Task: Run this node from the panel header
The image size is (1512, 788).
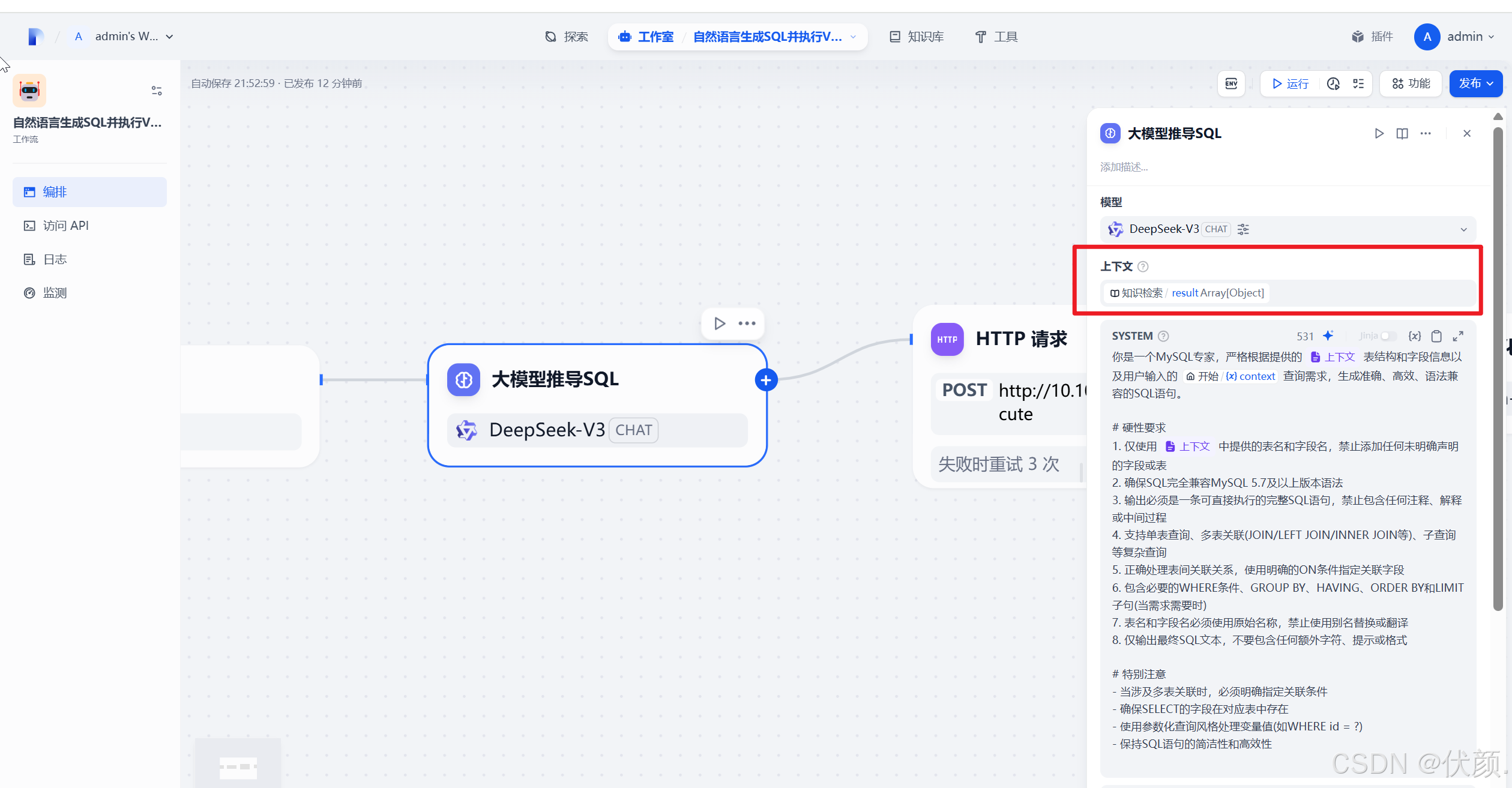Action: 1379,133
